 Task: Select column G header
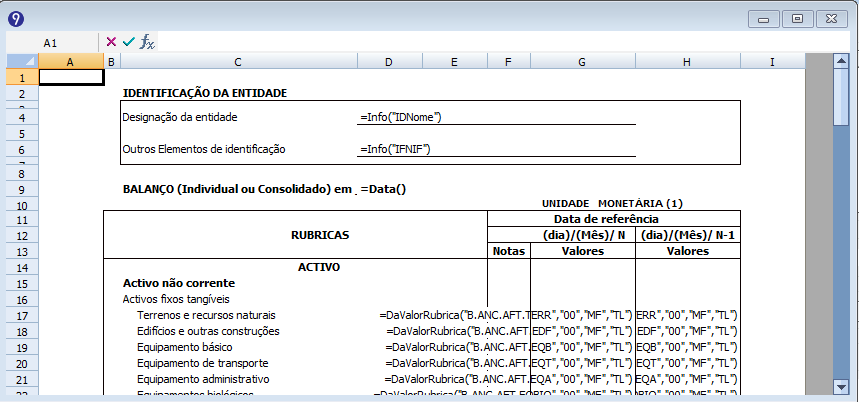click(x=581, y=62)
